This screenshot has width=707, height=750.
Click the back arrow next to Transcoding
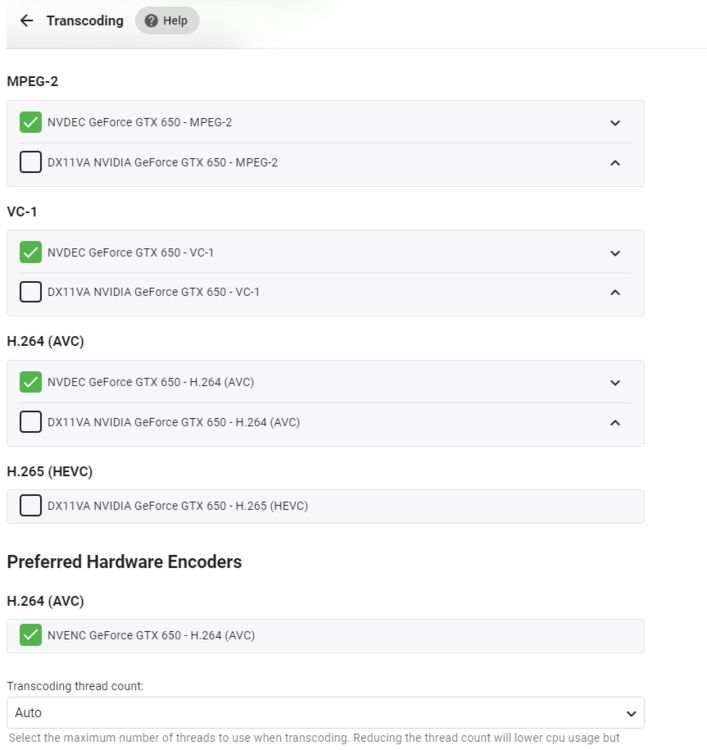pos(27,21)
